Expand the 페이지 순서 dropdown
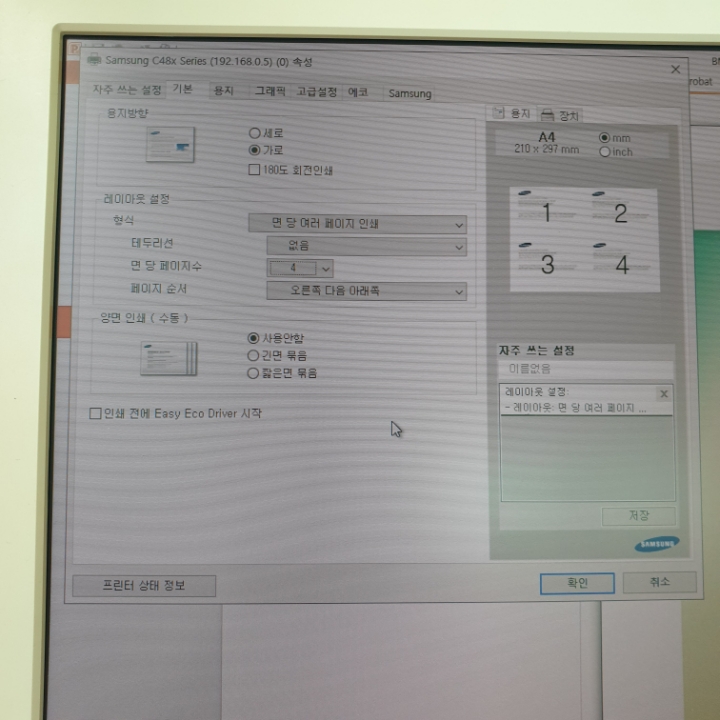720x720 pixels. 366,291
